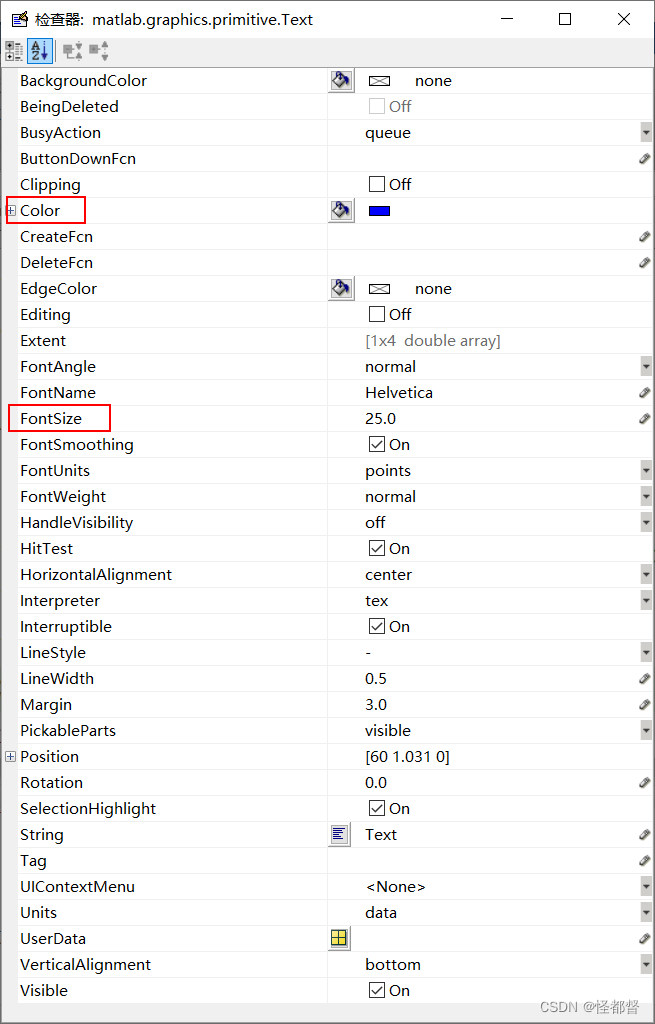The image size is (655, 1024).
Task: Edit DeleteFcn with pencil icon
Action: (645, 263)
